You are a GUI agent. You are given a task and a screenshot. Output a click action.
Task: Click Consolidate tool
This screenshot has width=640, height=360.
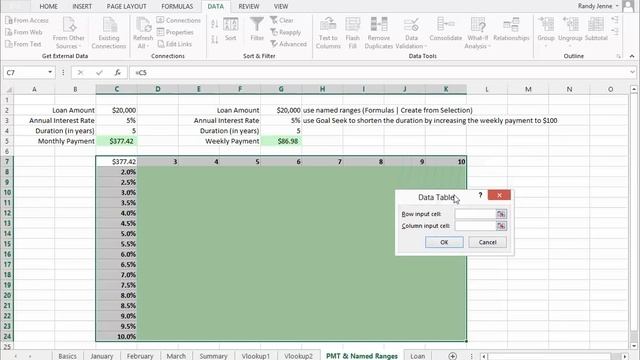tap(446, 29)
